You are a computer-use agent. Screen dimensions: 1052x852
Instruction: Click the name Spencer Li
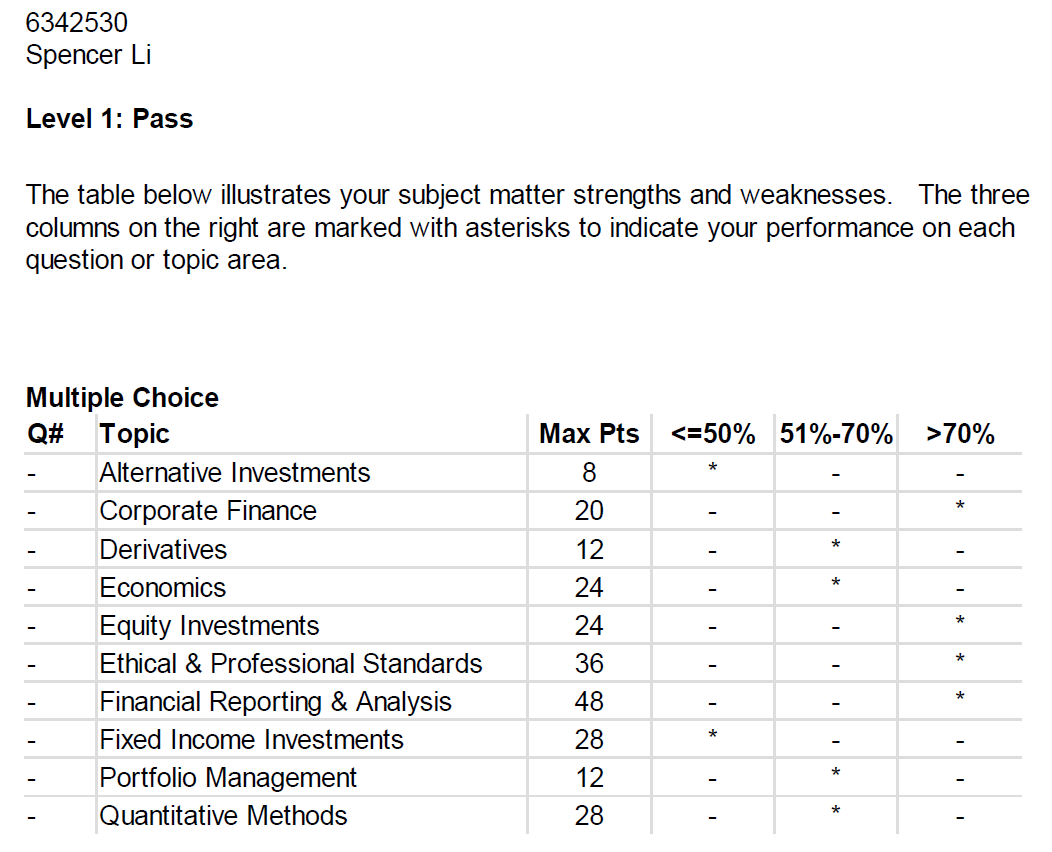coord(88,55)
